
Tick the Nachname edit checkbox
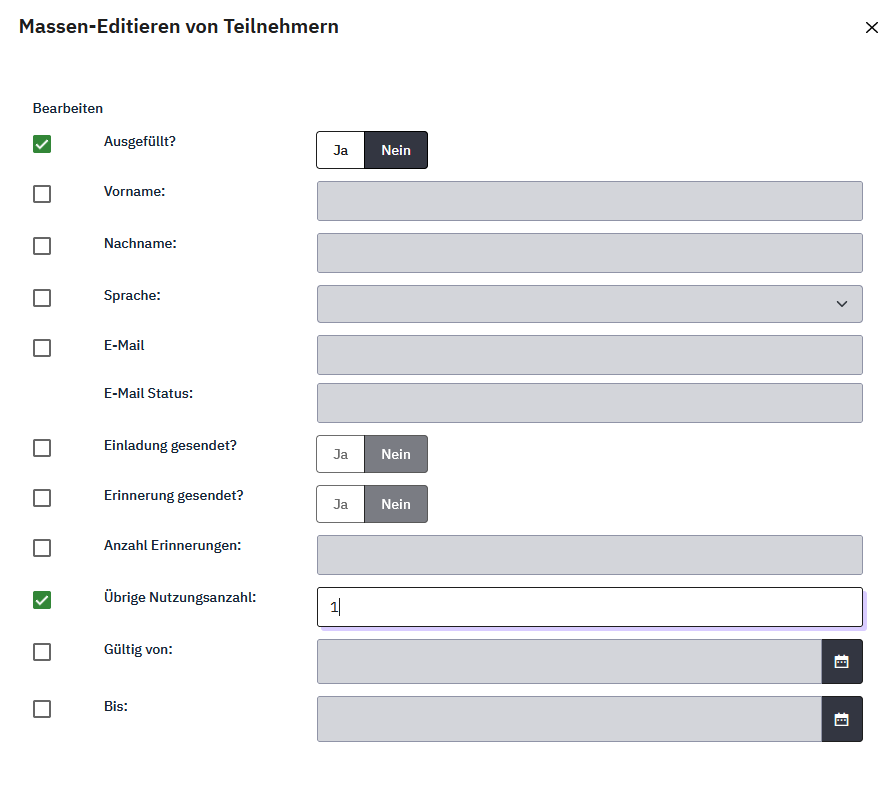pyautogui.click(x=42, y=246)
